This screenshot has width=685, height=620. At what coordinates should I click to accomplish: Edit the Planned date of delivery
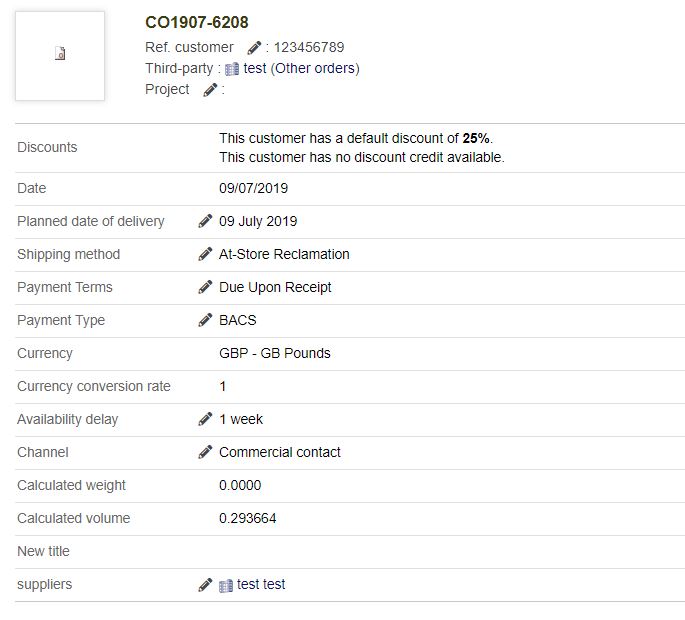click(x=205, y=221)
